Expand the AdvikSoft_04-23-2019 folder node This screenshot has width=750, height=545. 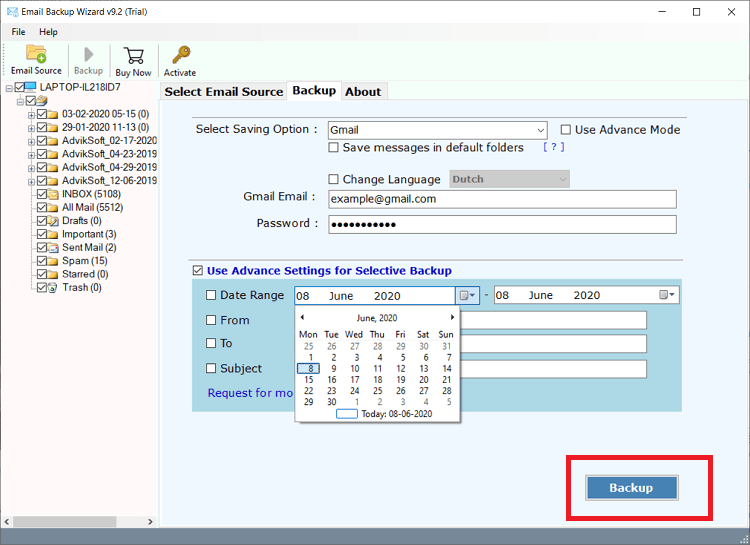tap(31, 155)
